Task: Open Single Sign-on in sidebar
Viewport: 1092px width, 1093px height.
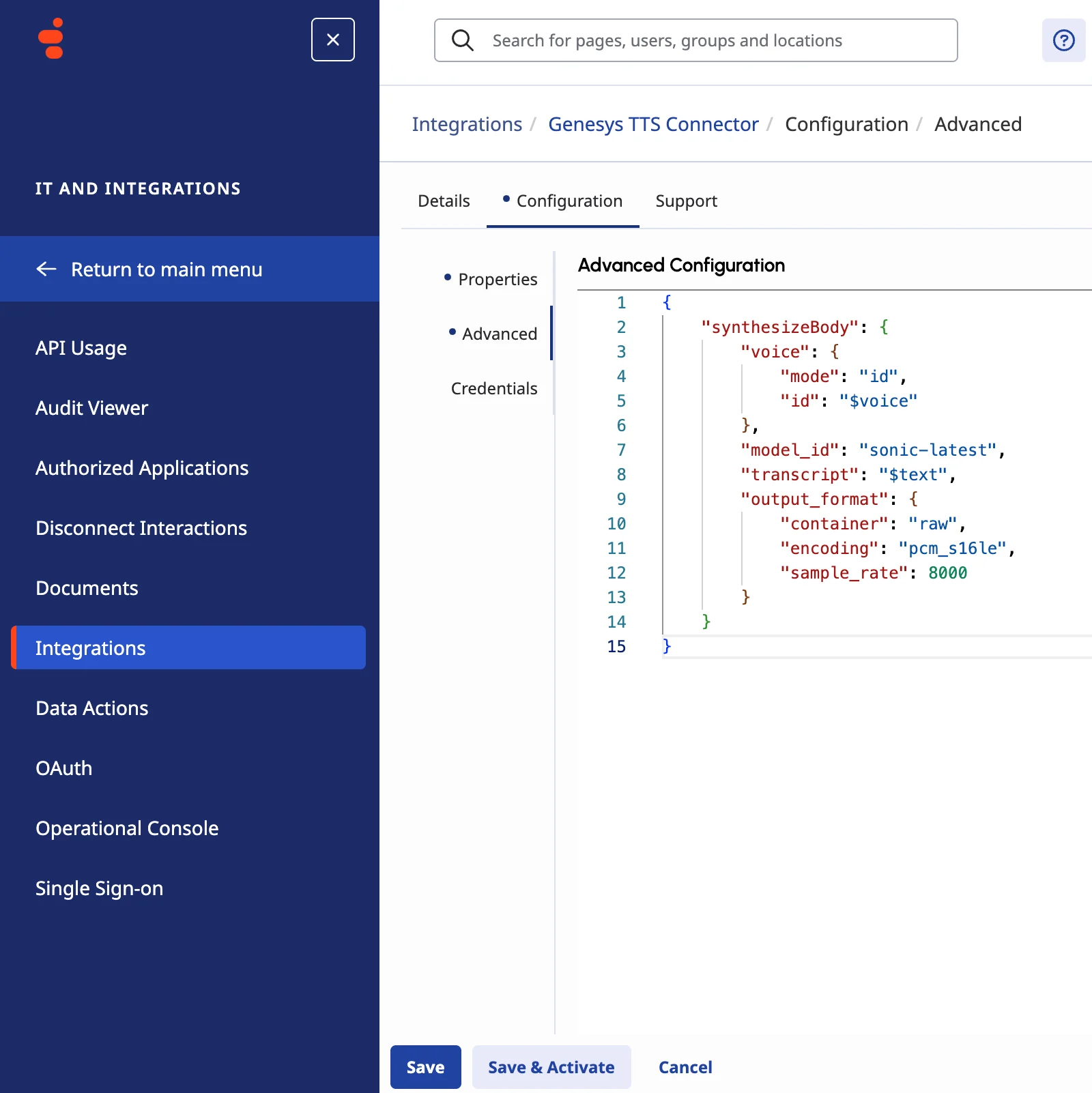Action: [99, 888]
